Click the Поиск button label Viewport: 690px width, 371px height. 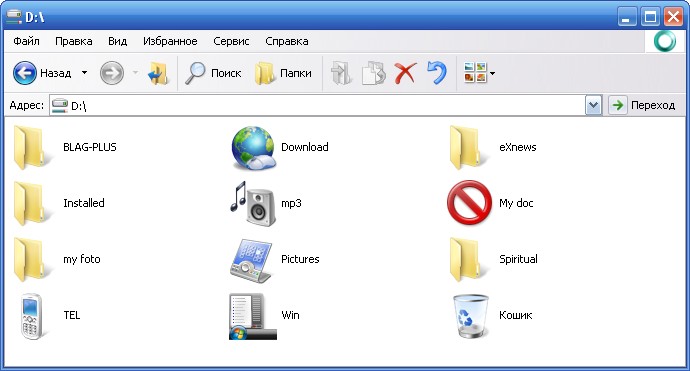[226, 73]
